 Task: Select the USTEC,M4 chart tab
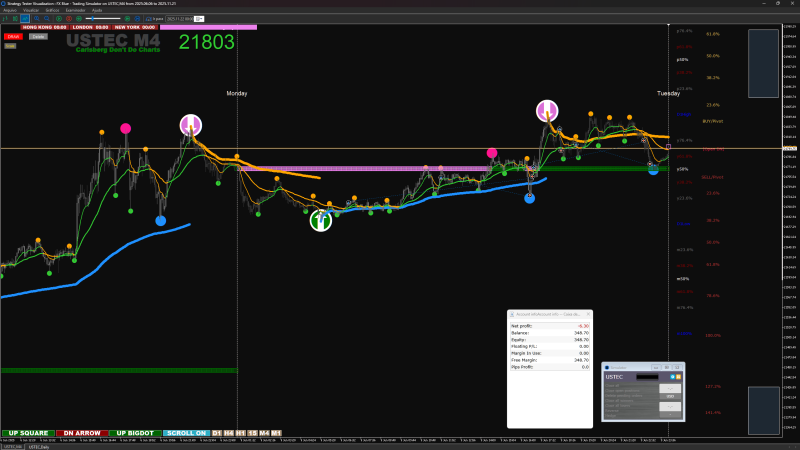tap(12, 447)
